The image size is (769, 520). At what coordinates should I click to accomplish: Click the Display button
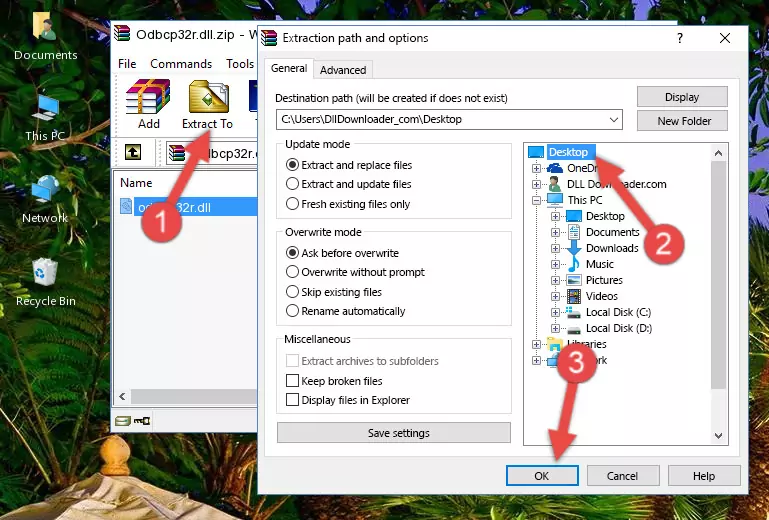click(x=682, y=97)
